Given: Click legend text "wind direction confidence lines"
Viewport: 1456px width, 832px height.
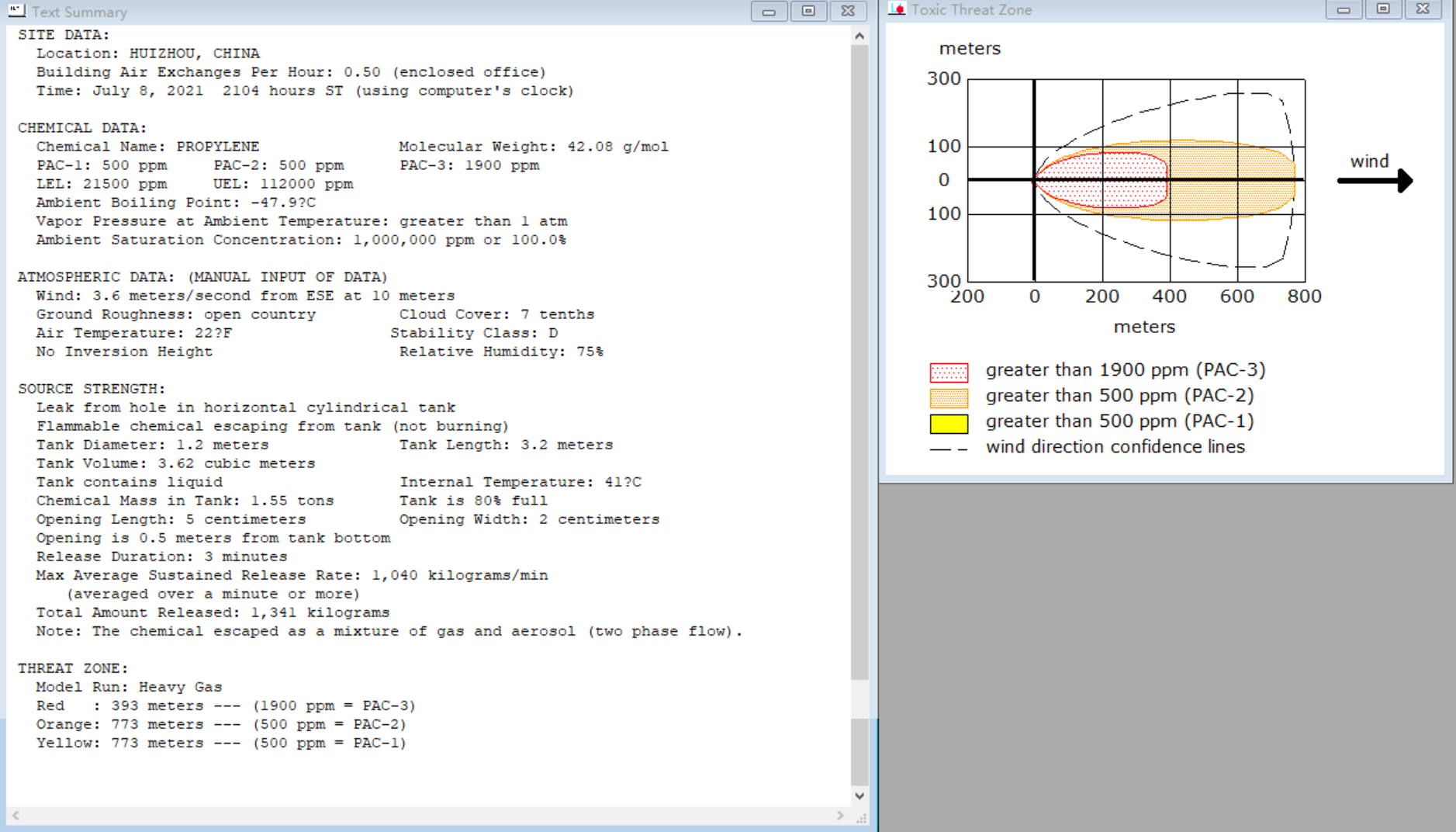Looking at the screenshot, I should point(1115,447).
